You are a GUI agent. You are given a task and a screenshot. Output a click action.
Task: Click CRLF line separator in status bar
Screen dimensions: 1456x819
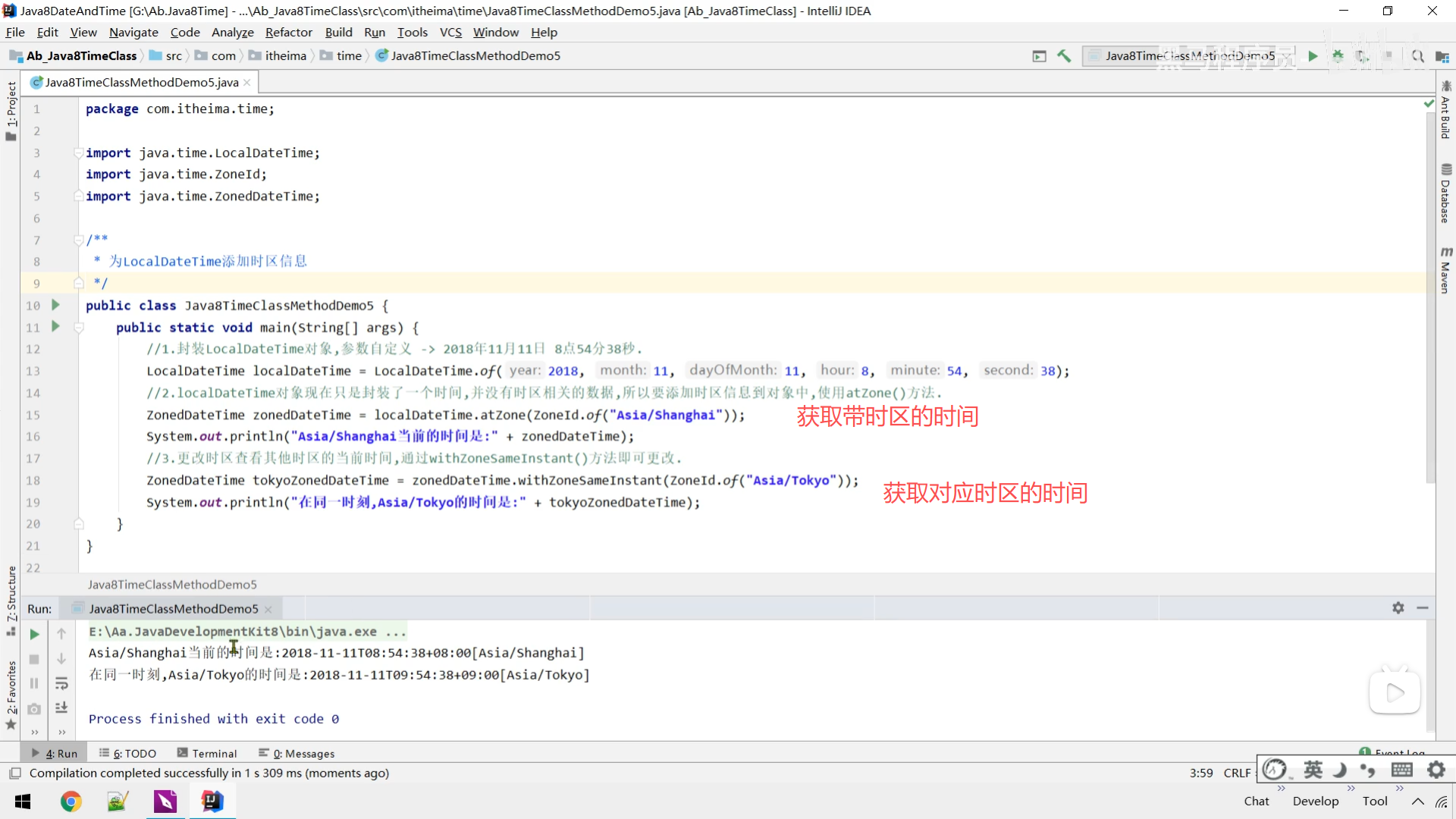coord(1237,773)
